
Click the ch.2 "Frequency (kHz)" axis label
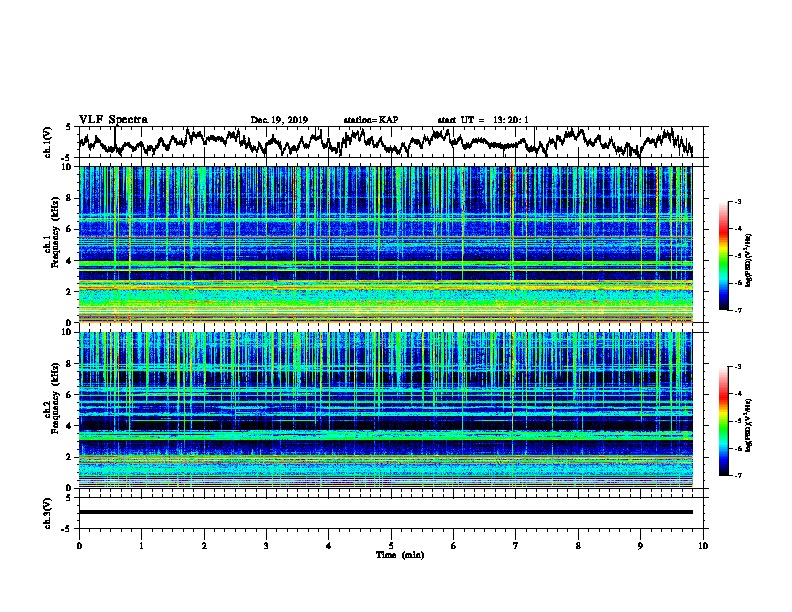[56, 398]
